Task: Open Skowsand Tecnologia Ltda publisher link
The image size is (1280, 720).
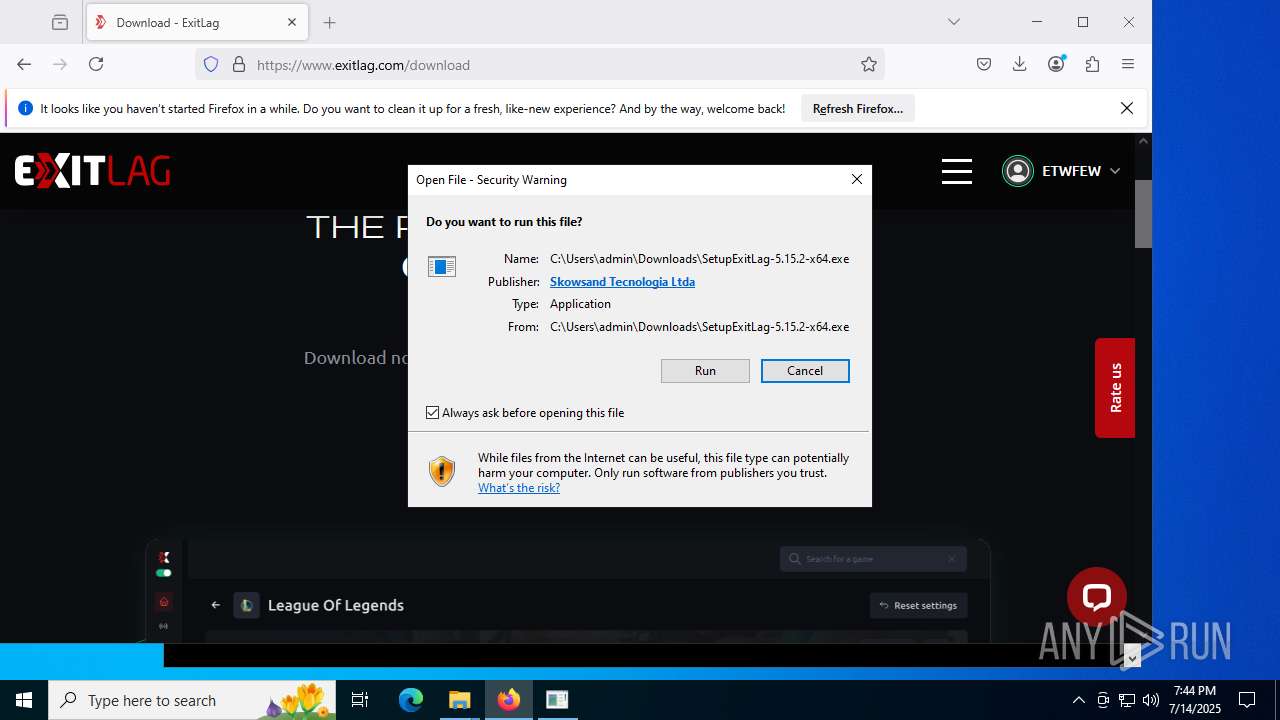Action: (x=622, y=282)
